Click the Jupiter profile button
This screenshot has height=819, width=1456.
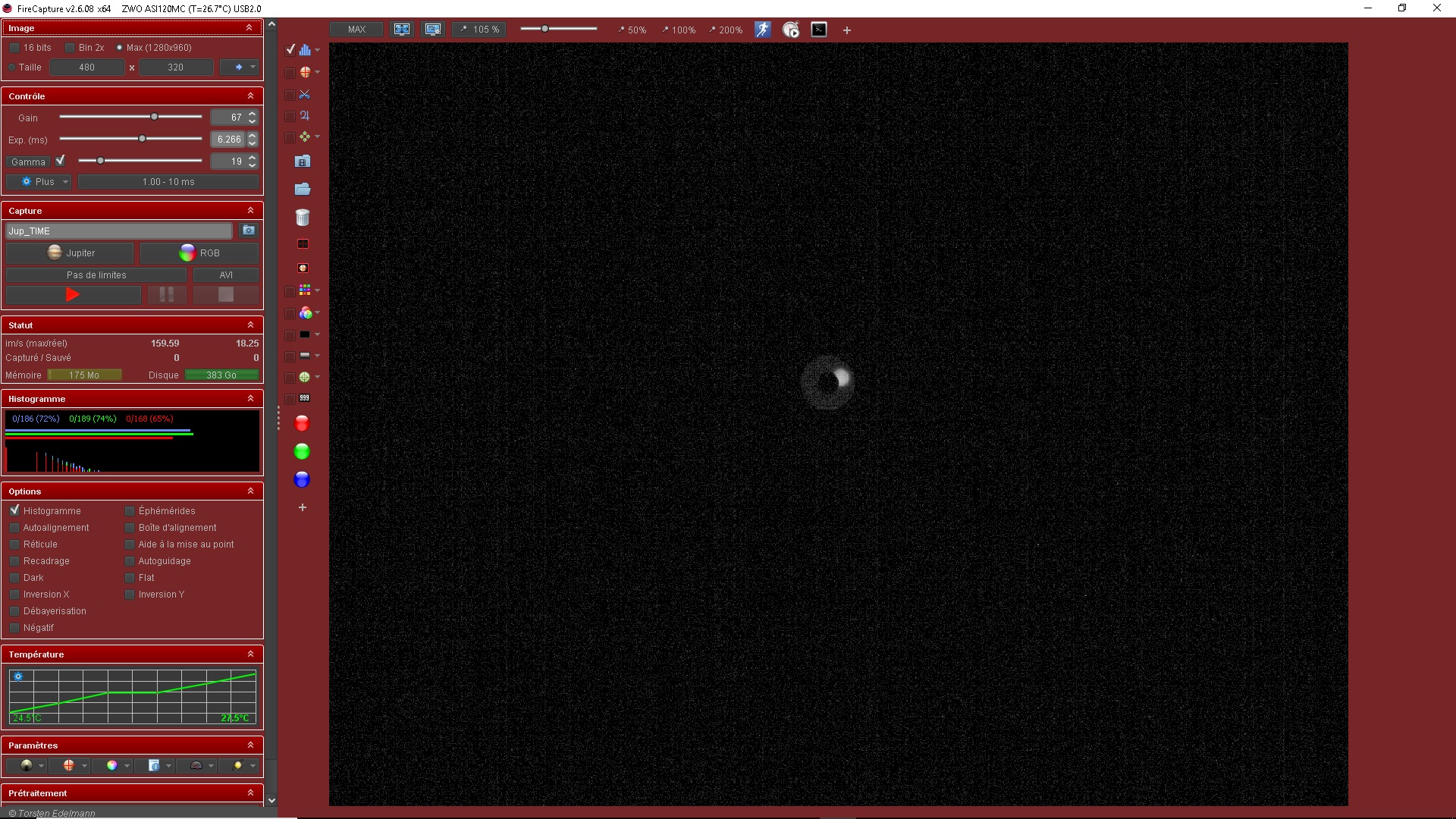point(71,253)
